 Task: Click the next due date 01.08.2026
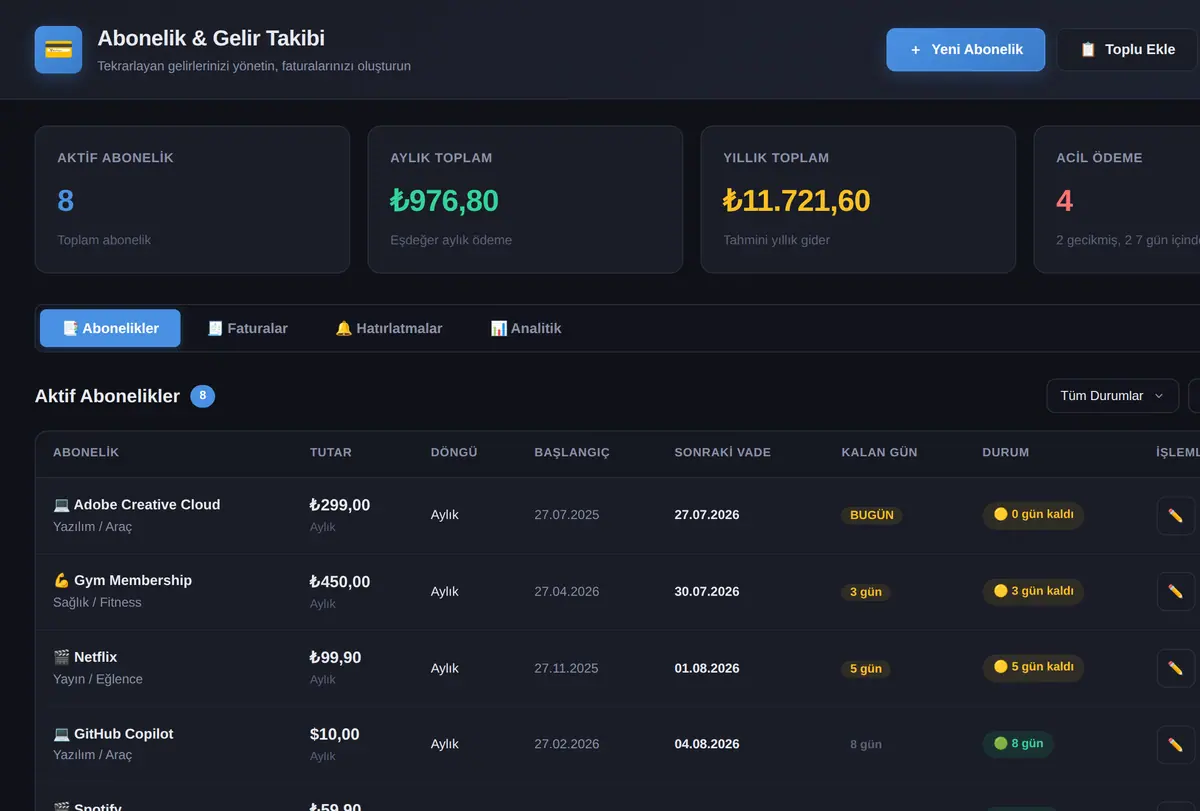707,668
